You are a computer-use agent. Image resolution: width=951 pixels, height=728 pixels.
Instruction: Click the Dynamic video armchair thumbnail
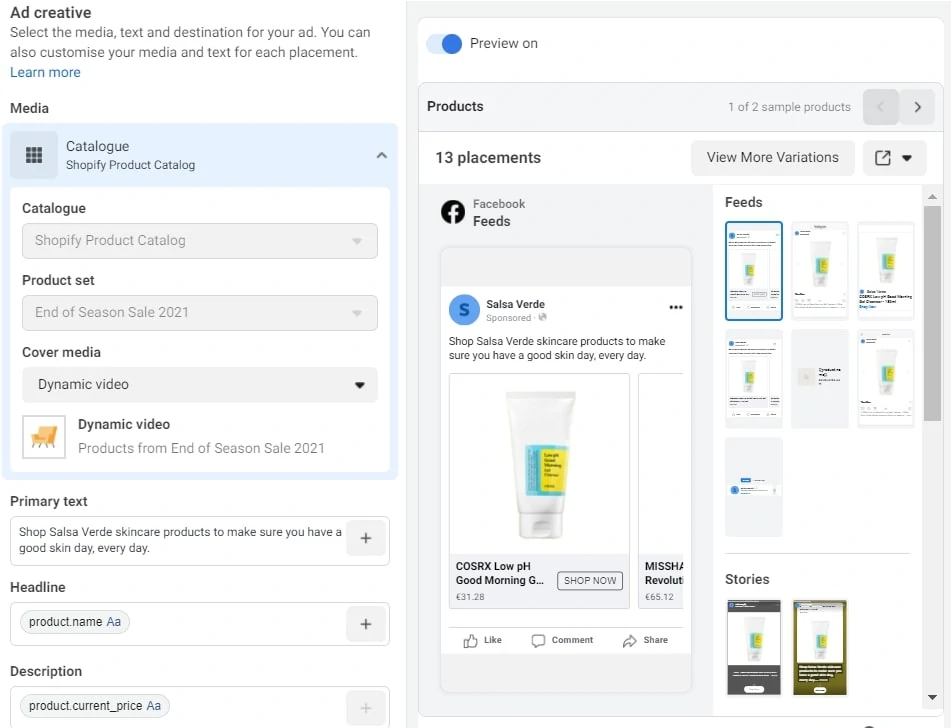click(44, 437)
